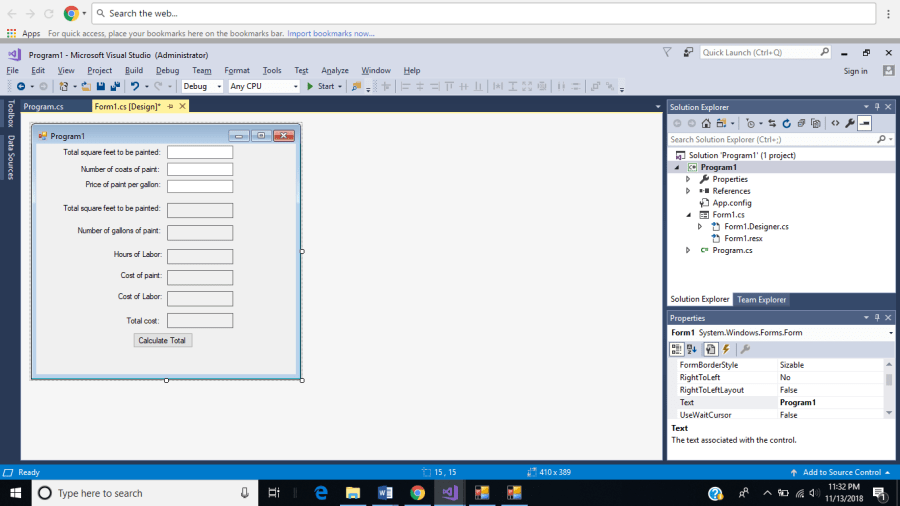Open the Debug configuration dropdown
This screenshot has width=900, height=506.
[201, 87]
